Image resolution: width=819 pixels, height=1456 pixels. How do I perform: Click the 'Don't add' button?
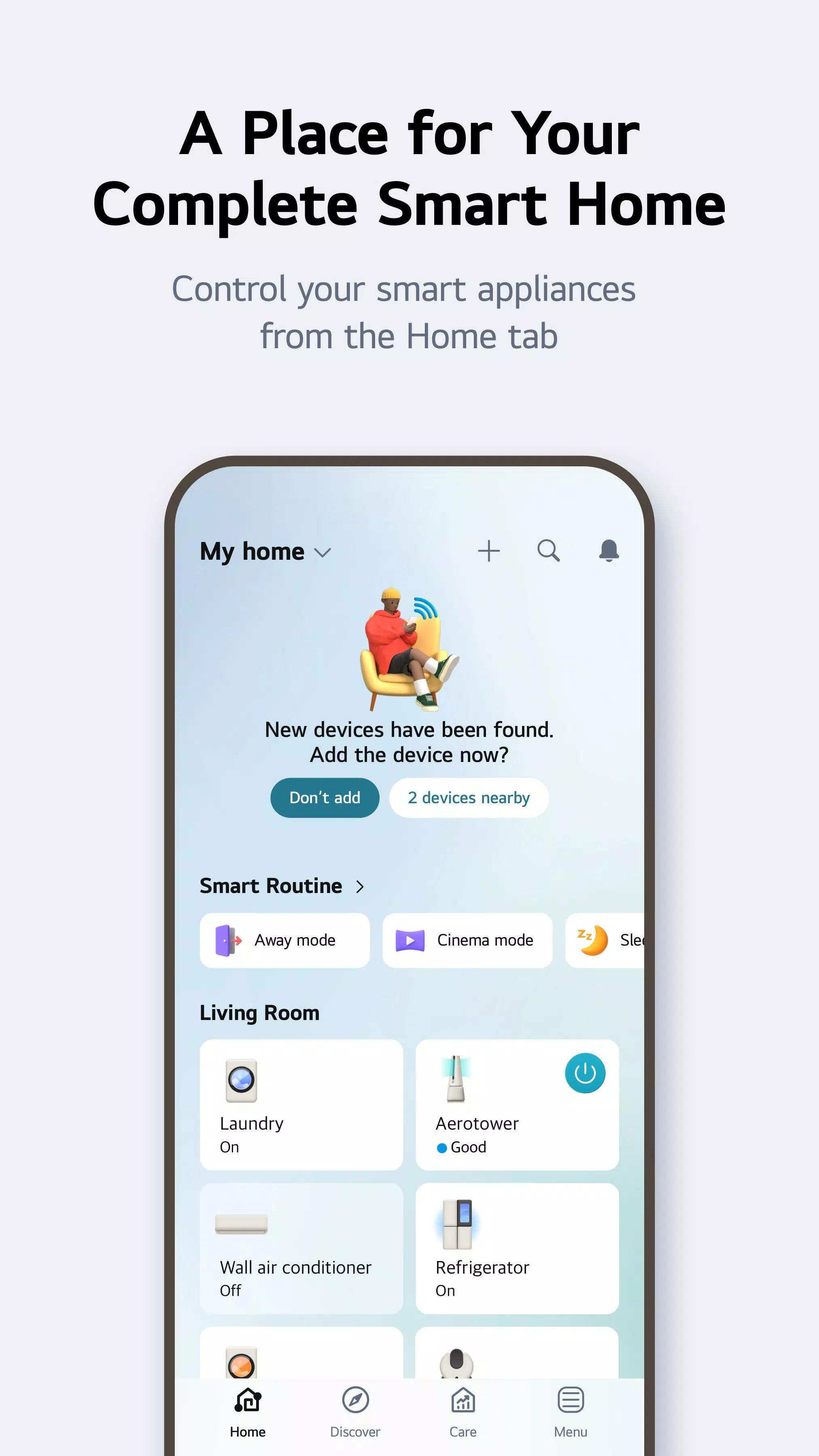324,797
